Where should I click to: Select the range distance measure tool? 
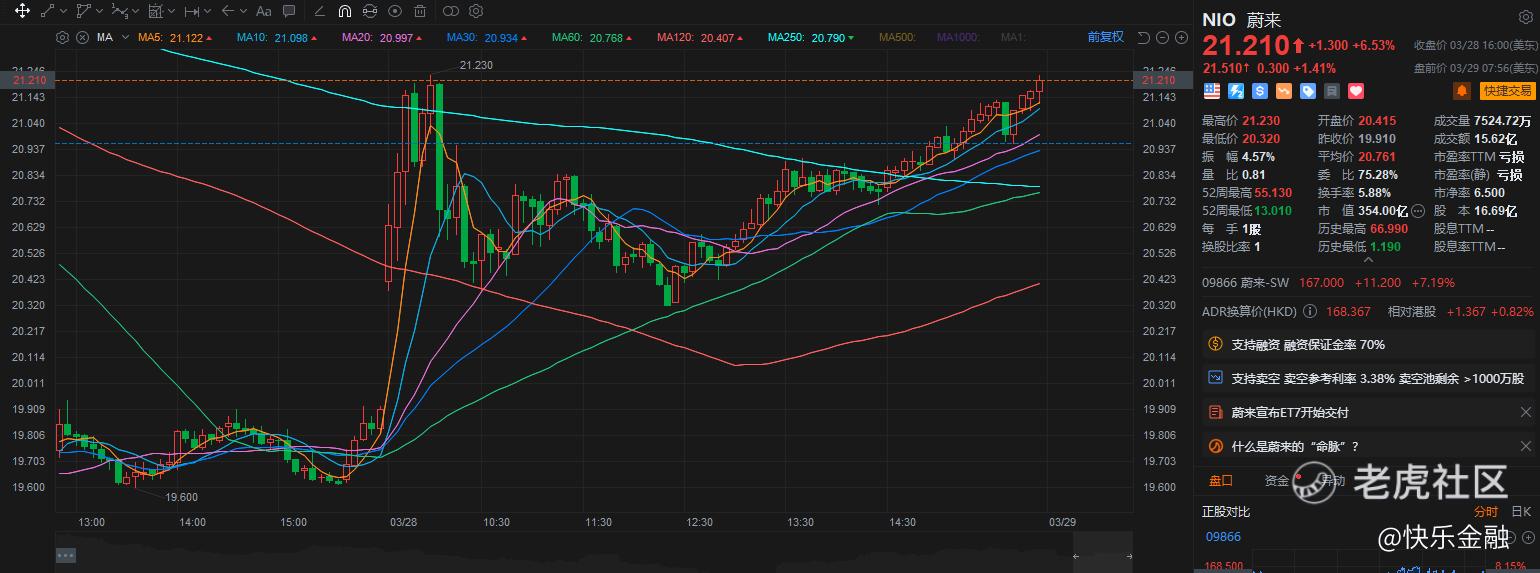coord(192,12)
